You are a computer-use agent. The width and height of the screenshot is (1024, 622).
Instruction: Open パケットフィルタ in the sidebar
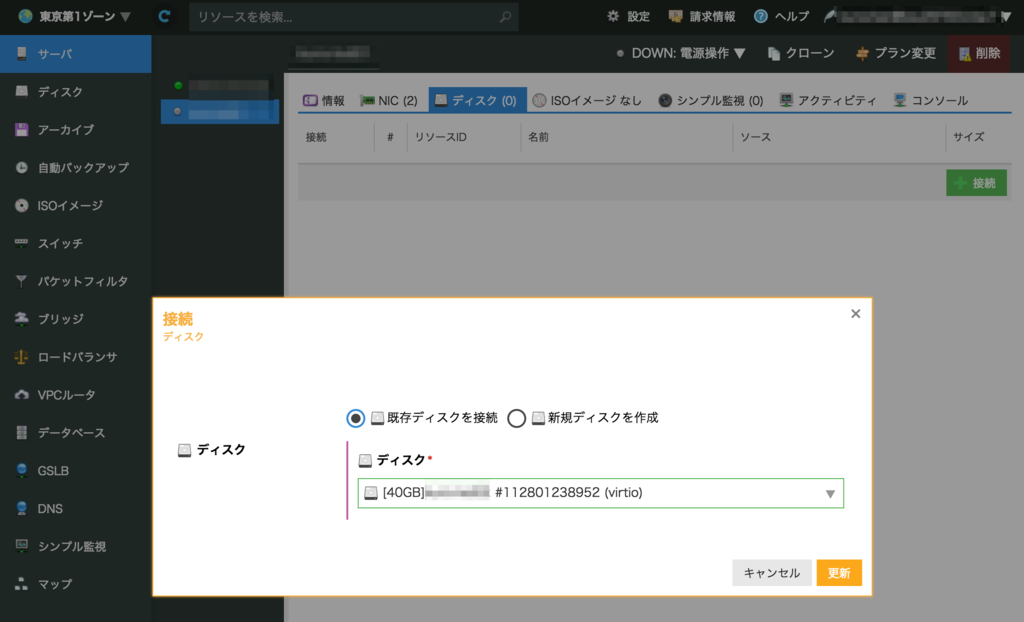[x=76, y=281]
